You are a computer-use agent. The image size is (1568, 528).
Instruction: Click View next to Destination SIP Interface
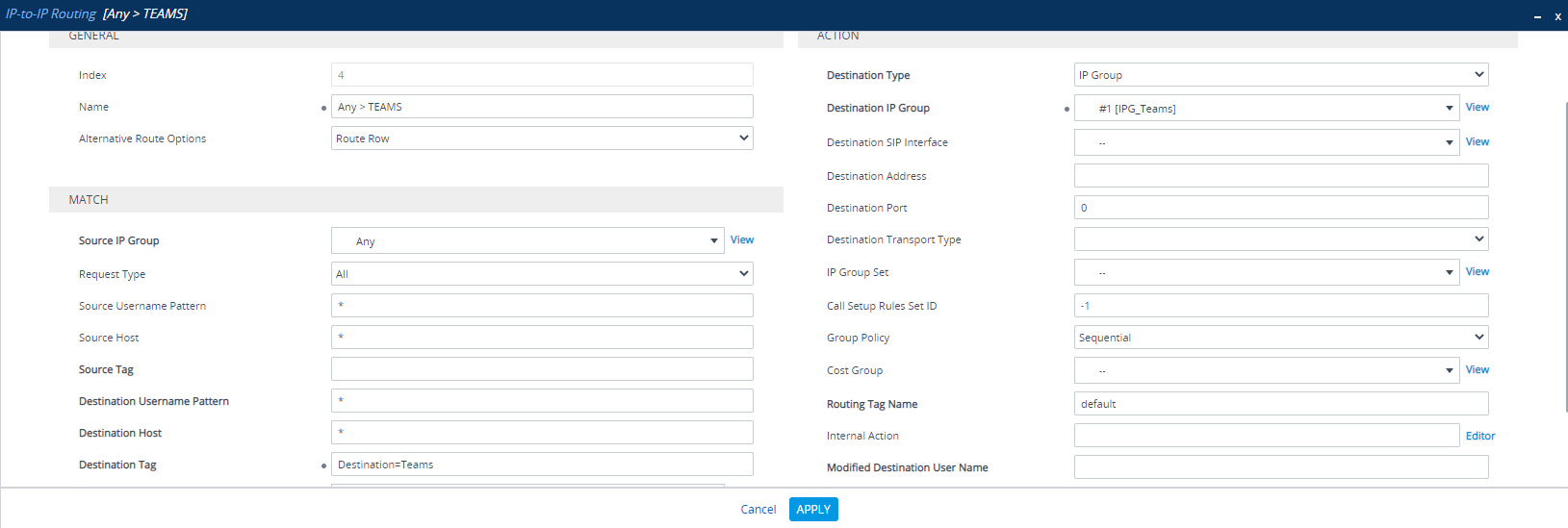click(1477, 142)
